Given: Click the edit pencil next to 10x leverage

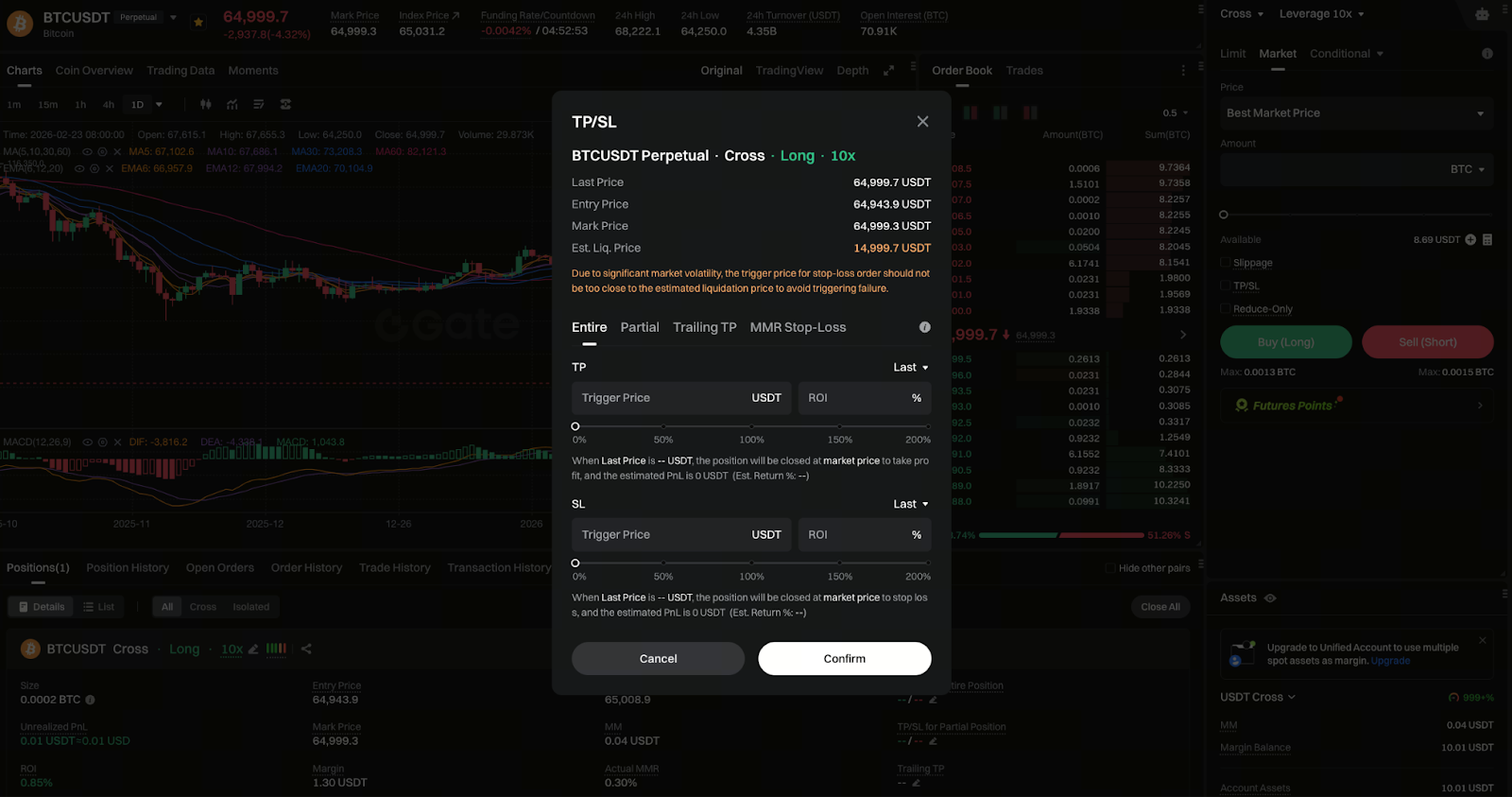Looking at the screenshot, I should tap(253, 650).
